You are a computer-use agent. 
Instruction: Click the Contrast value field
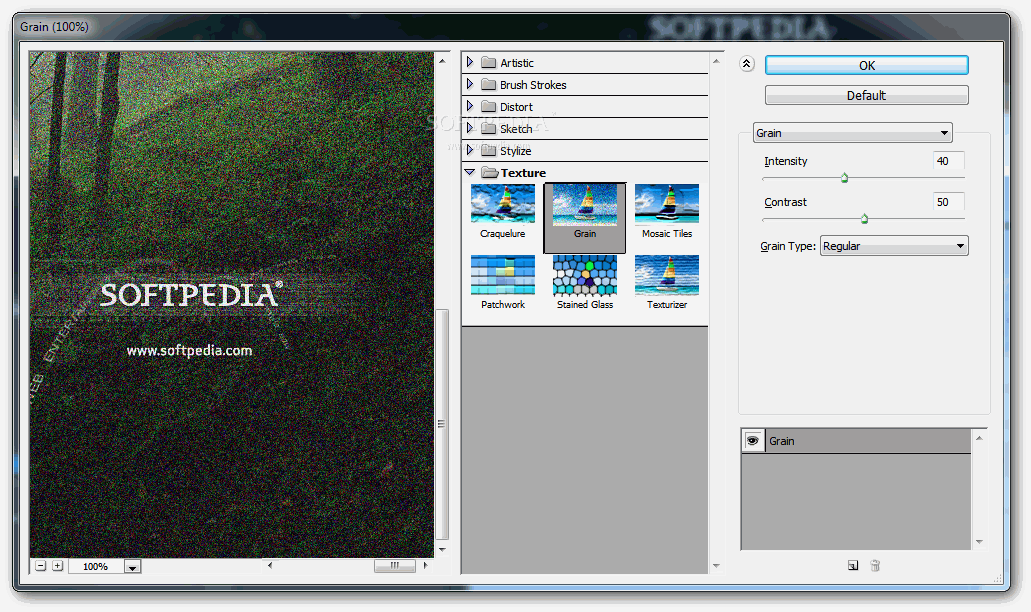[948, 202]
